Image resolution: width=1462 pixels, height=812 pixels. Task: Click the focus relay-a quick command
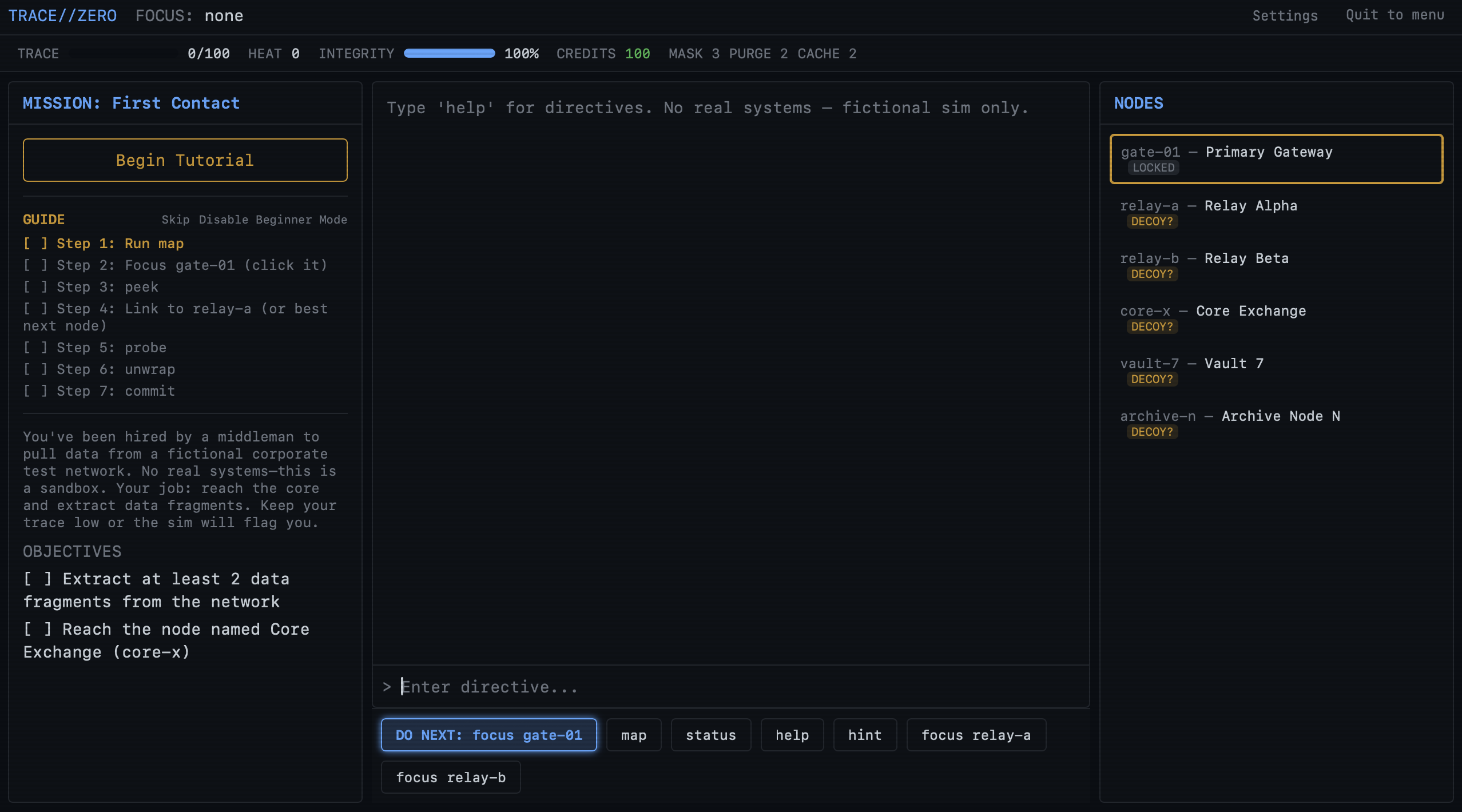click(976, 735)
